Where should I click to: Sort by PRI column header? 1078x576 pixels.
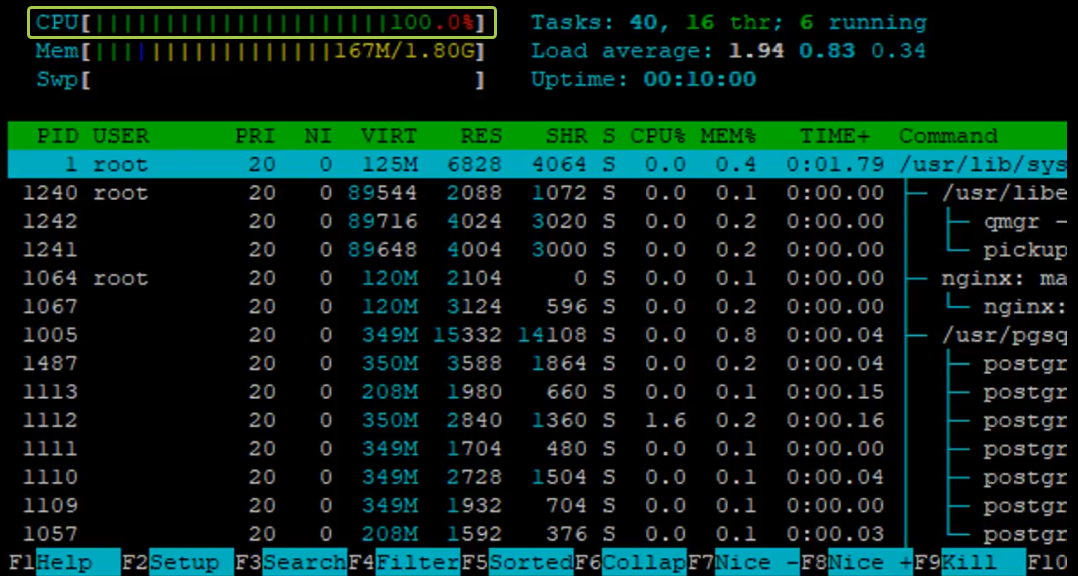(256, 136)
